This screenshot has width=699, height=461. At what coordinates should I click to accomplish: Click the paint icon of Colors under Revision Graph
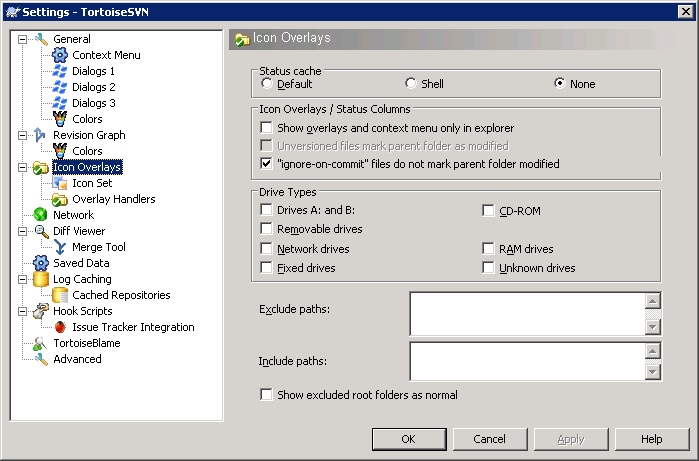pos(60,151)
